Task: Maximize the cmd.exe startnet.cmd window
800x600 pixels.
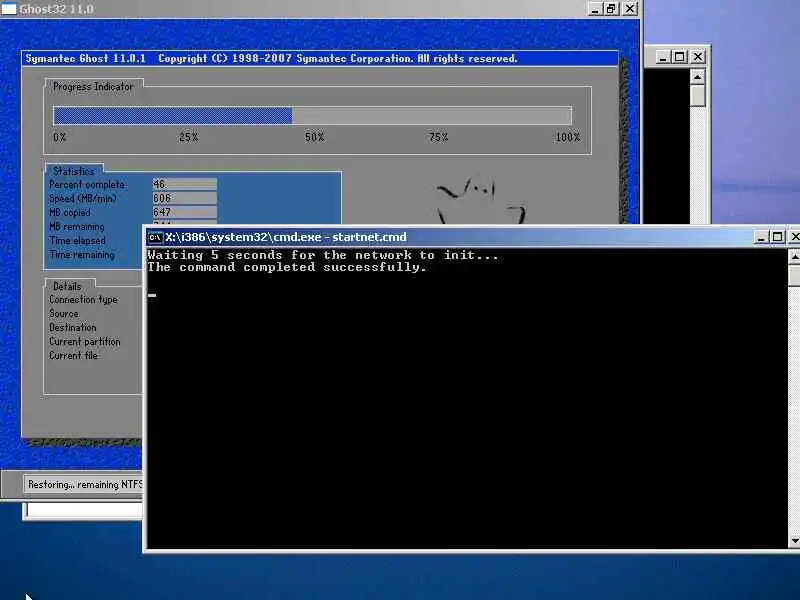Action: pos(778,237)
